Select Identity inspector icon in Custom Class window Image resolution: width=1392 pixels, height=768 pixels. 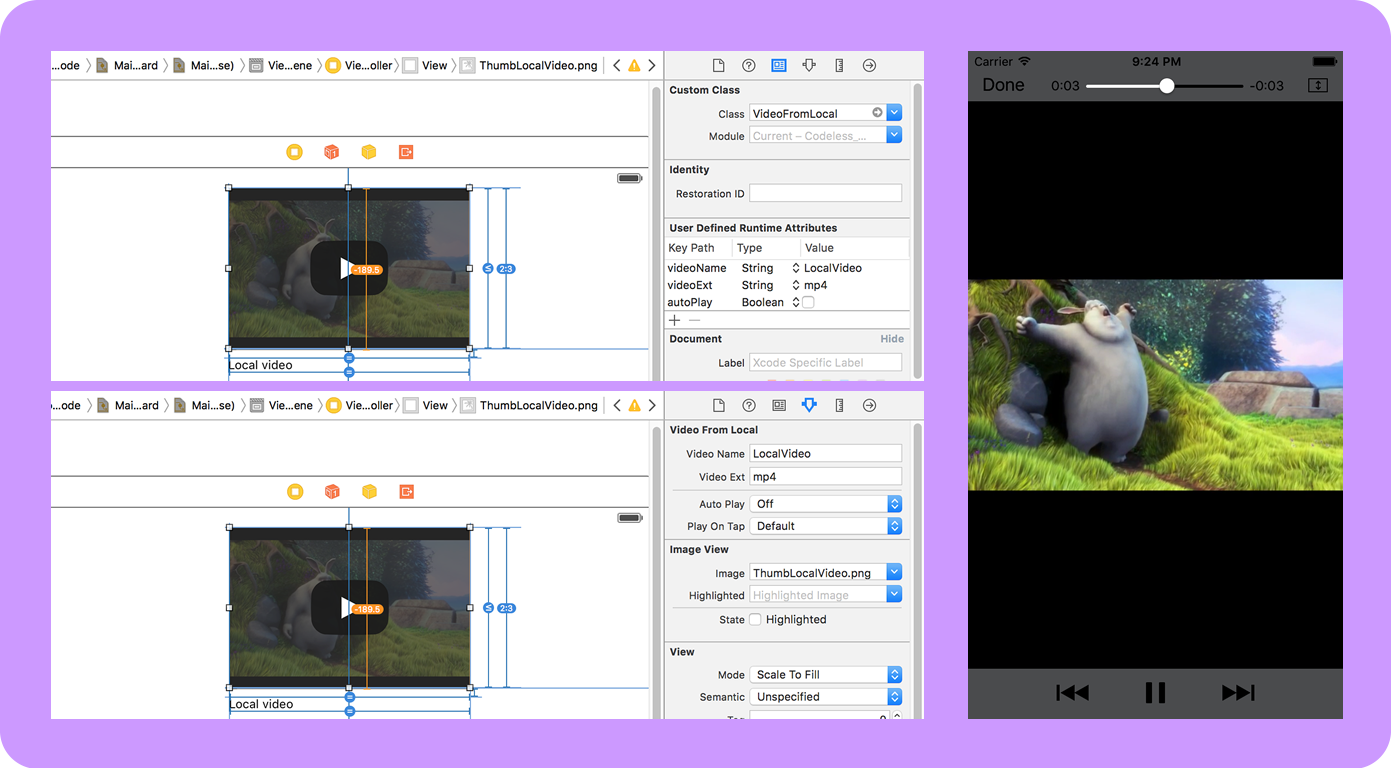pyautogui.click(x=779, y=65)
